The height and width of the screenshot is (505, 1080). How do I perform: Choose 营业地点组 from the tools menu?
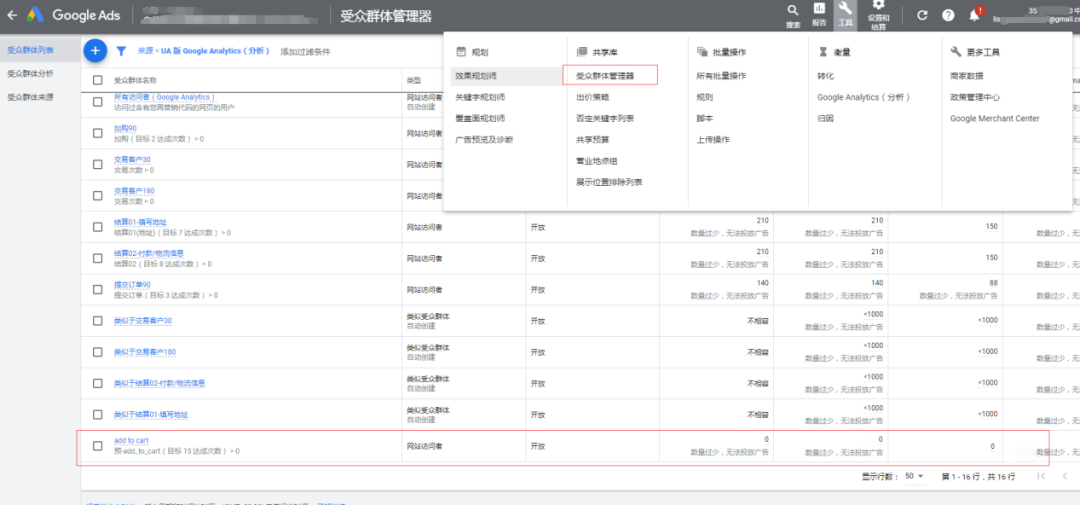pos(596,161)
